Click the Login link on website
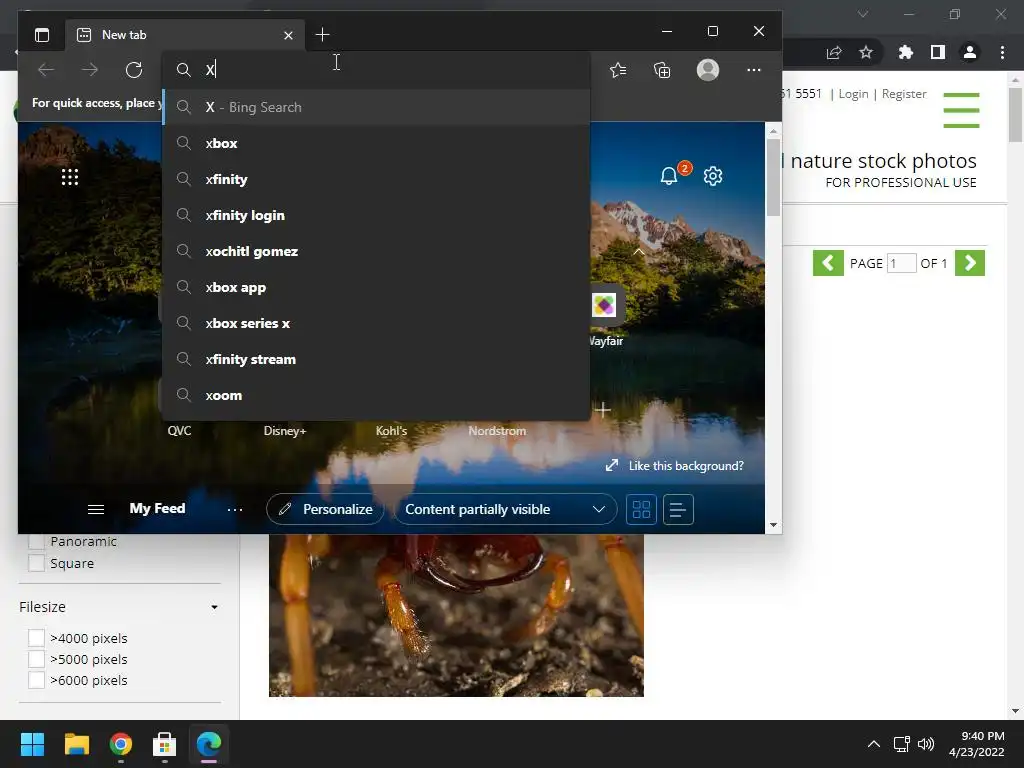The width and height of the screenshot is (1024, 768). [x=853, y=94]
